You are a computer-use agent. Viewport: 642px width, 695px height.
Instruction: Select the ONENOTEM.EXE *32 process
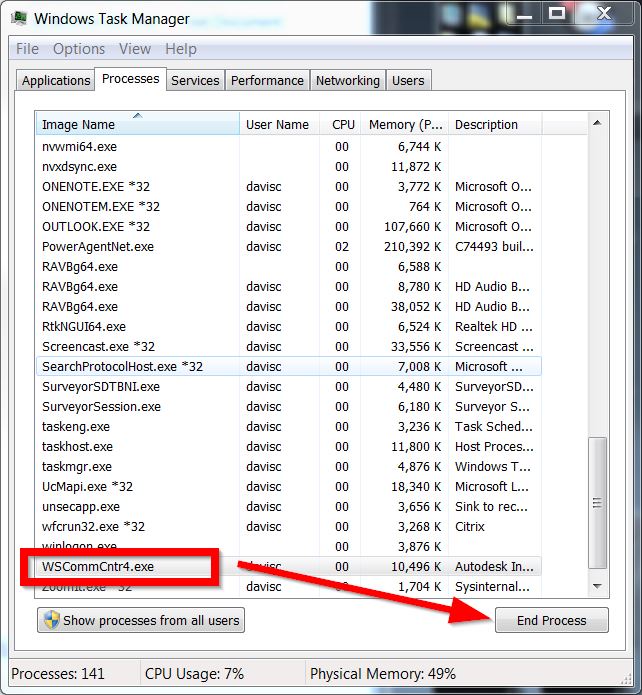click(289, 207)
